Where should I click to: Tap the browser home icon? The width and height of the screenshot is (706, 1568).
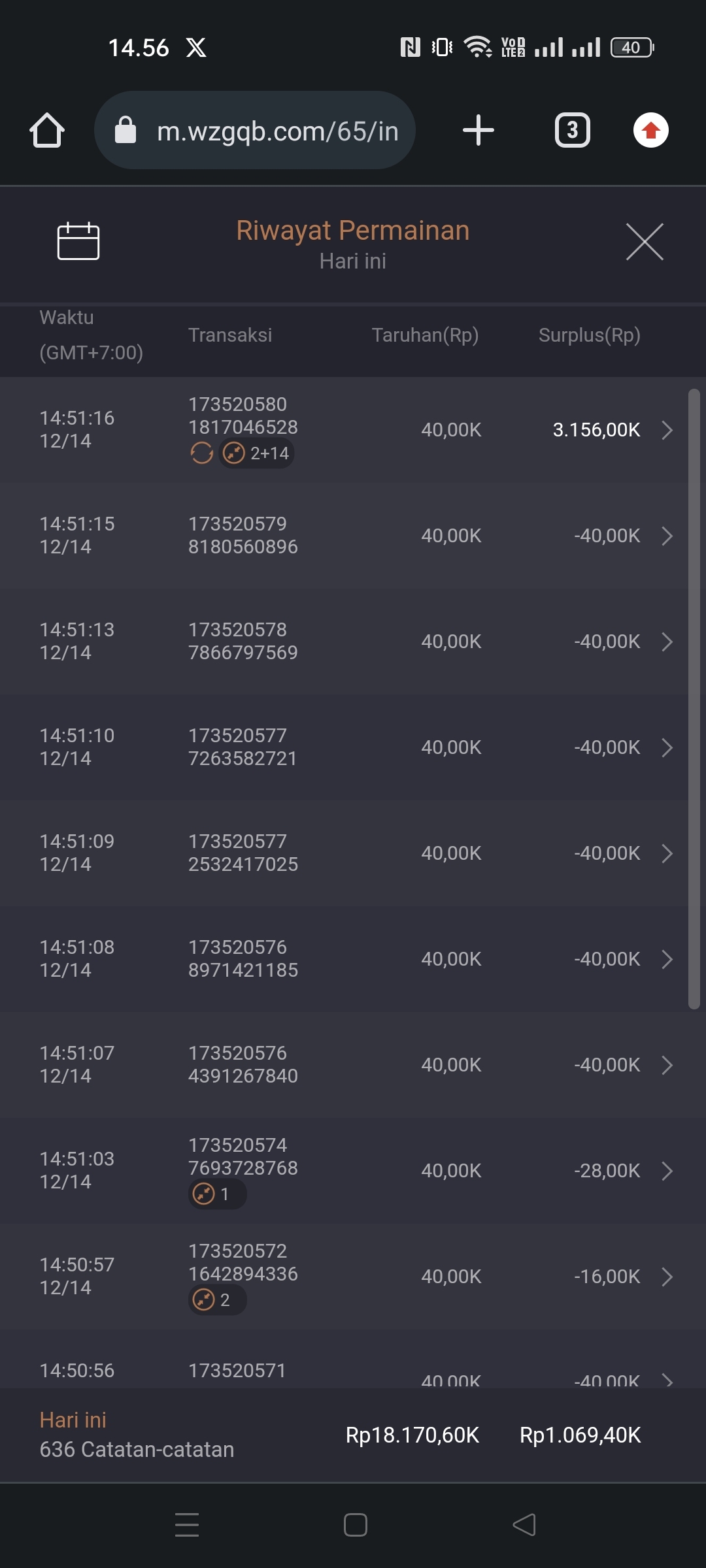coord(47,130)
